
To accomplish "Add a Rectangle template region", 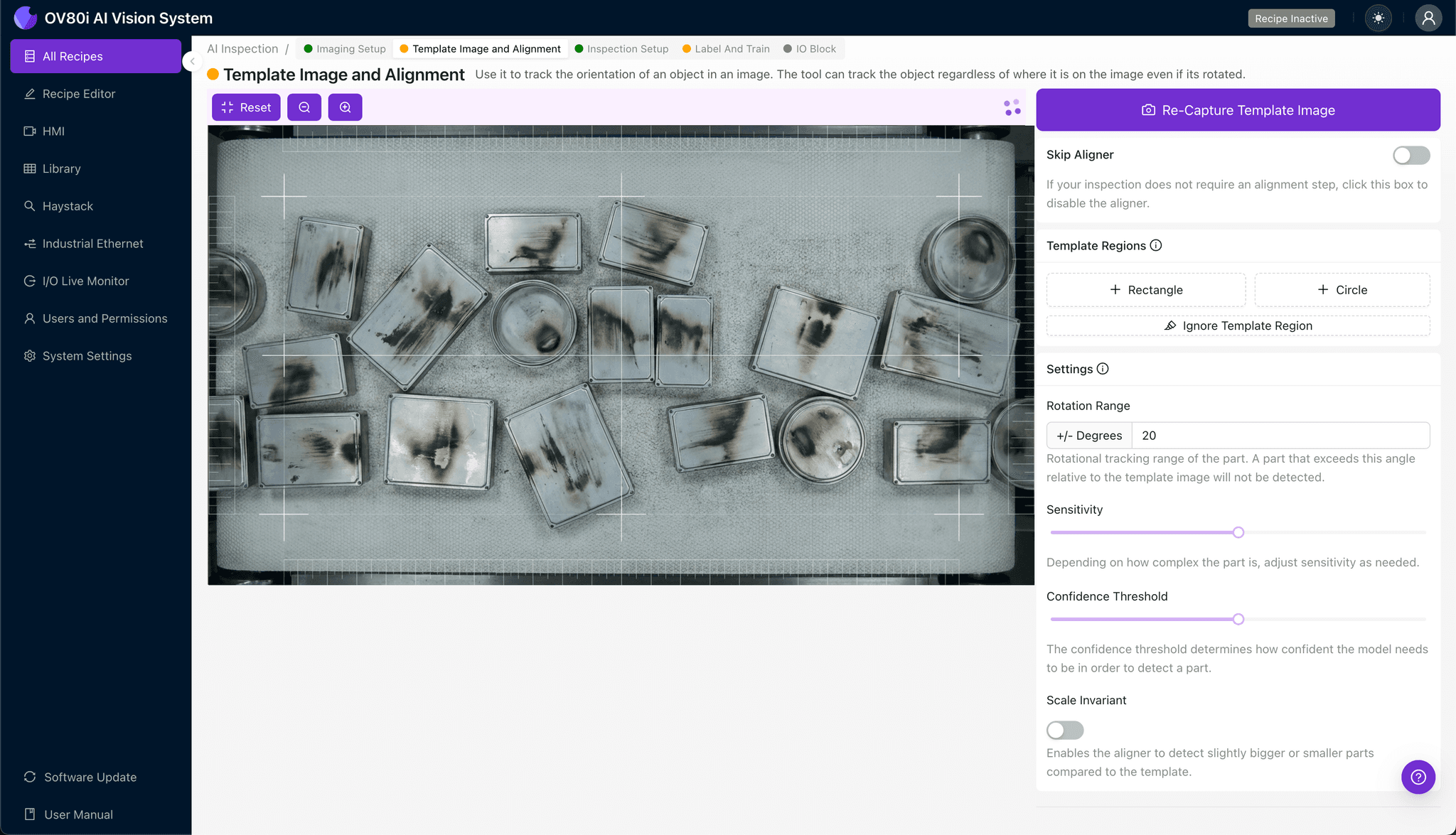I will point(1145,290).
